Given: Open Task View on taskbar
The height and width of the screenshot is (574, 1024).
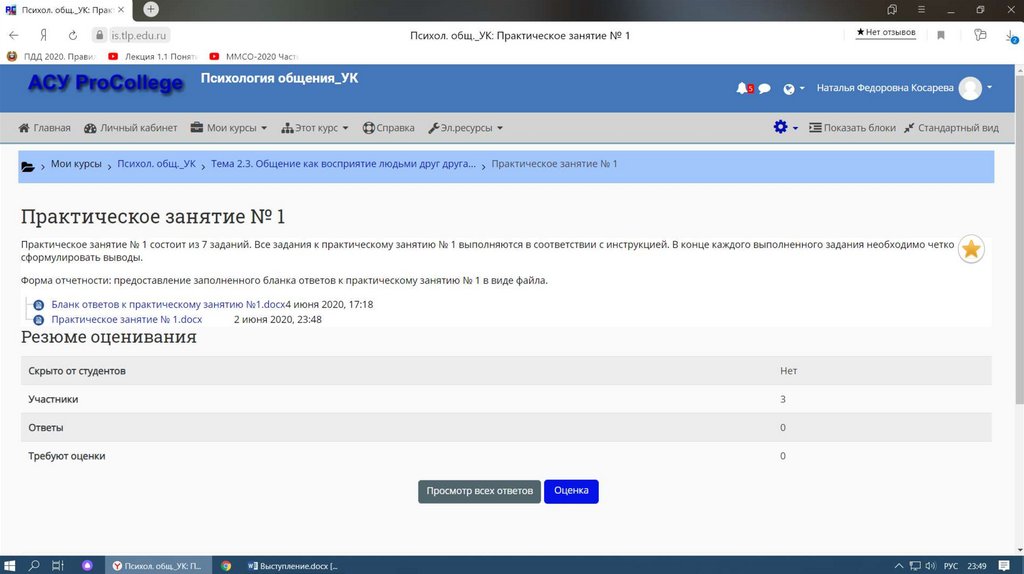Looking at the screenshot, I should (57, 566).
